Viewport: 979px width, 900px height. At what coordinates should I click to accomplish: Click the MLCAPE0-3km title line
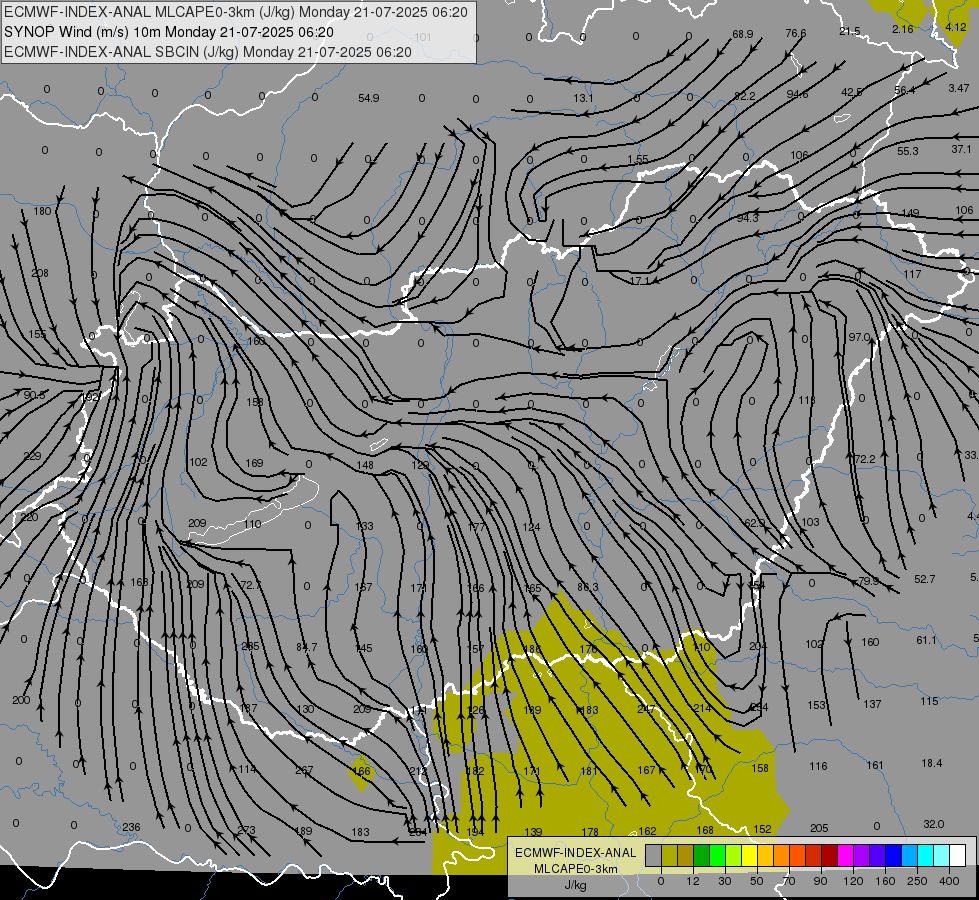point(236,12)
